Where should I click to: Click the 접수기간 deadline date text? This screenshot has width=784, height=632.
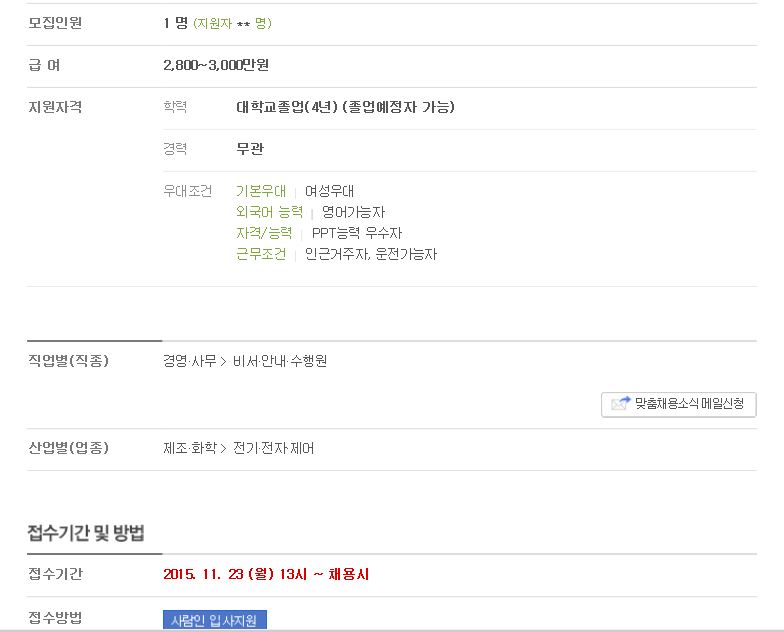(266, 574)
